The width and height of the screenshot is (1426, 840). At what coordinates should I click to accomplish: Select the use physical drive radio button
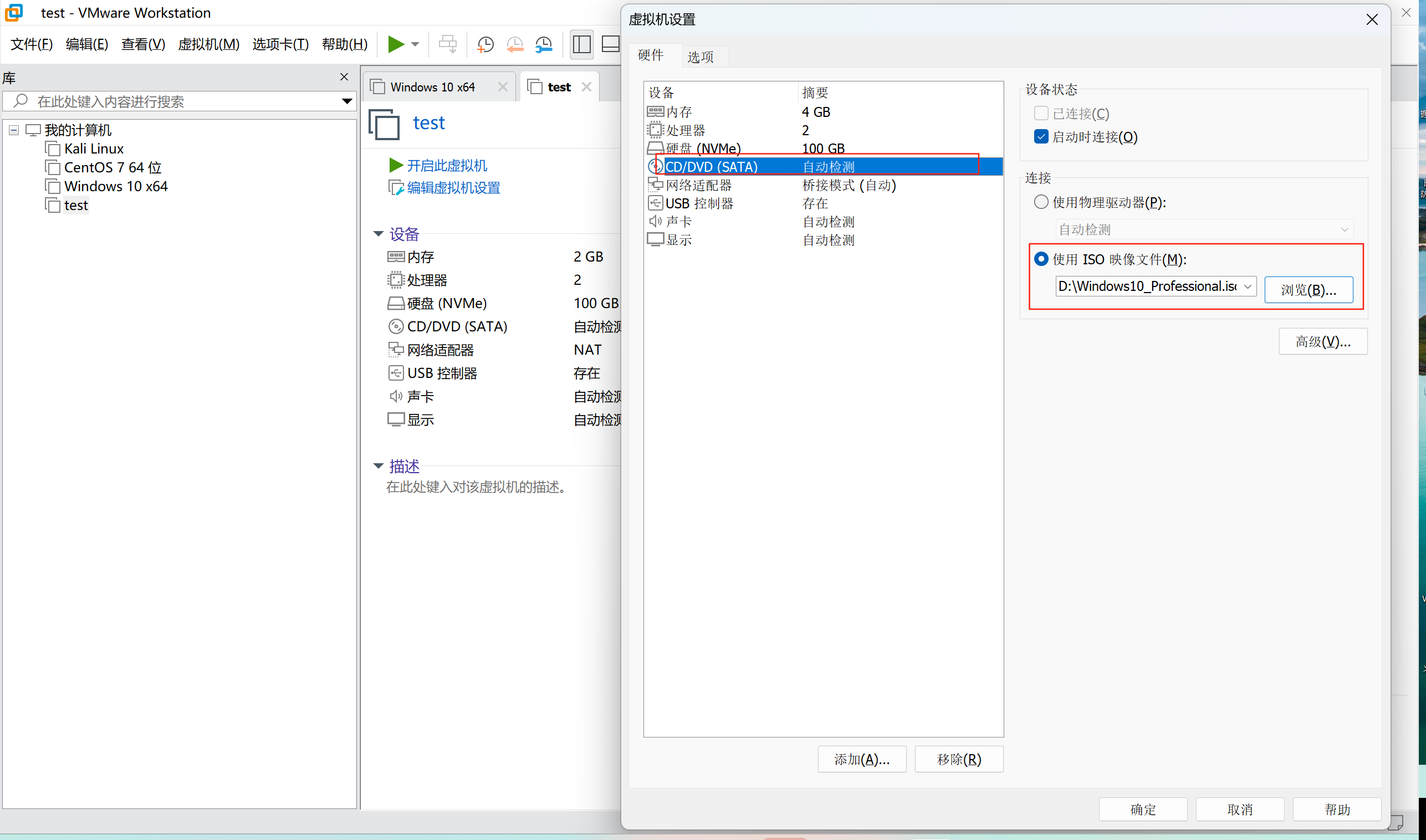click(1040, 202)
